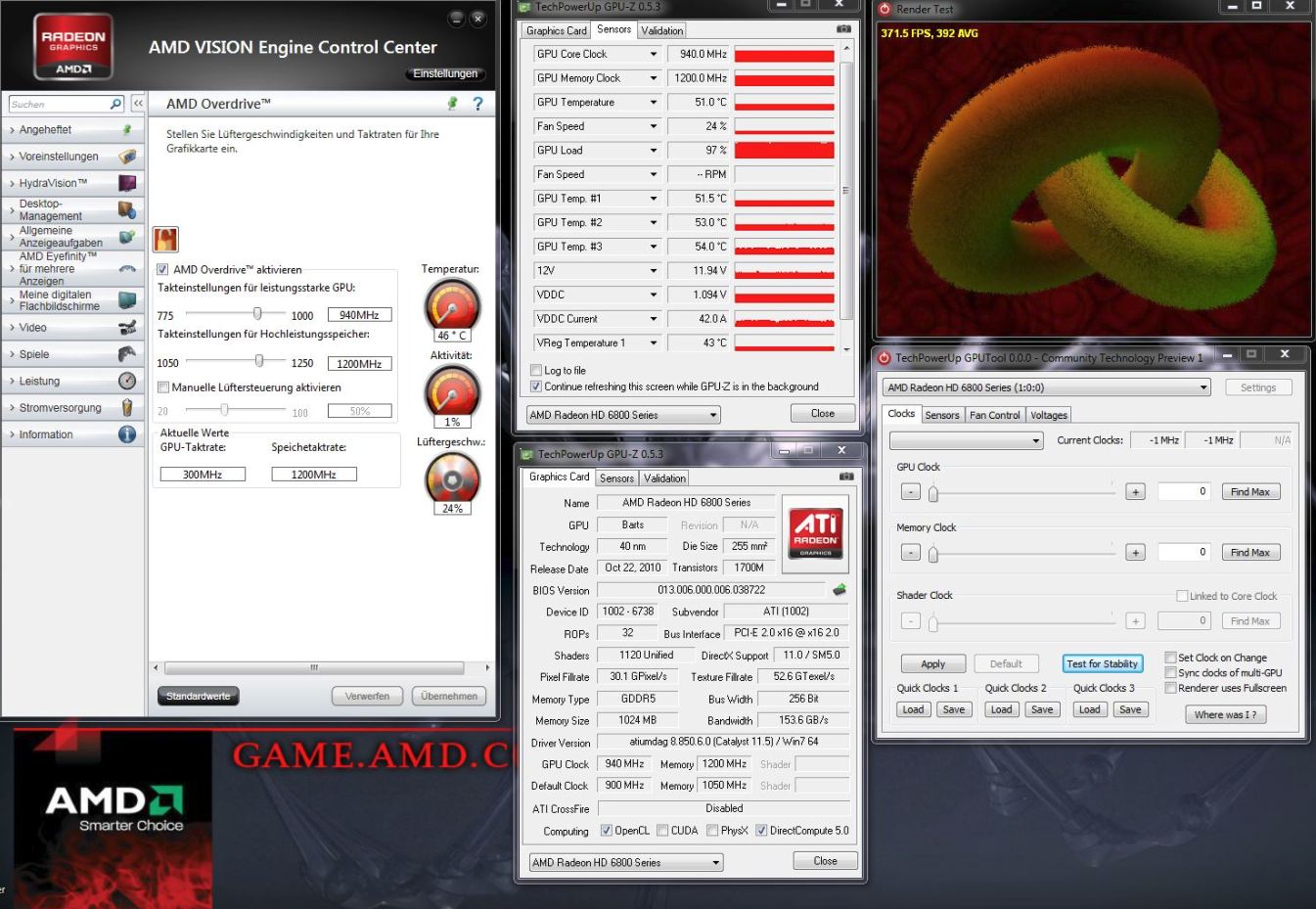Expand the Angeheftet sidebar section
Screen dimensions: 1316x909
pyautogui.click(x=72, y=129)
